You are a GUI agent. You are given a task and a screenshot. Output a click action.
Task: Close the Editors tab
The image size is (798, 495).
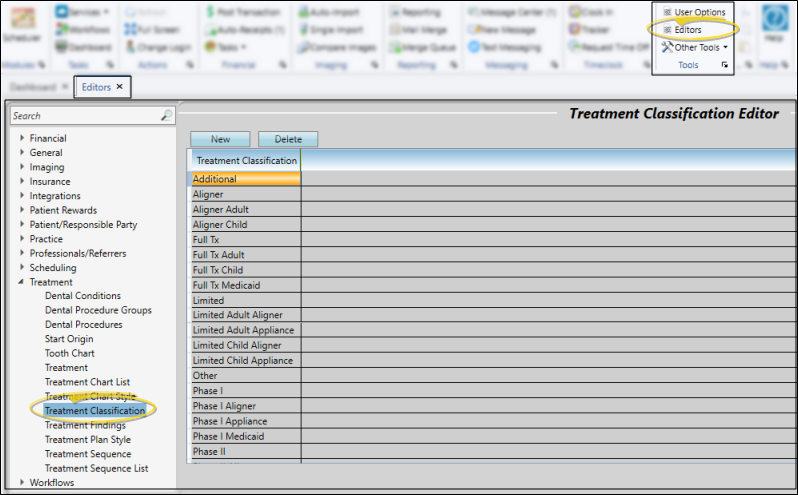click(119, 87)
